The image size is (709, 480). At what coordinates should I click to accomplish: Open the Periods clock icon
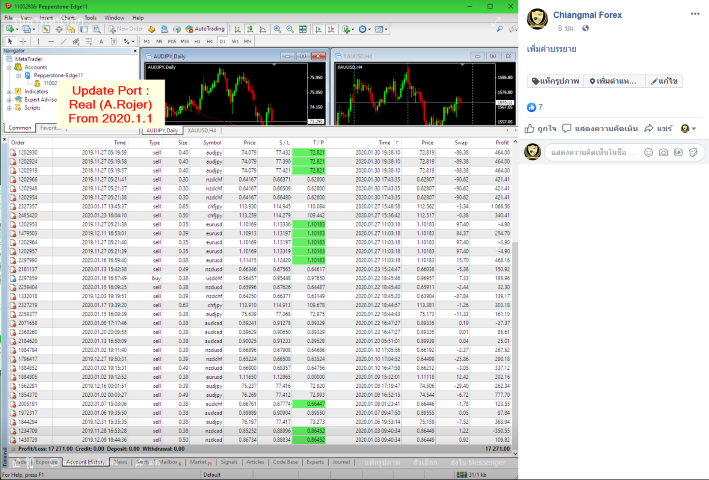(362, 29)
